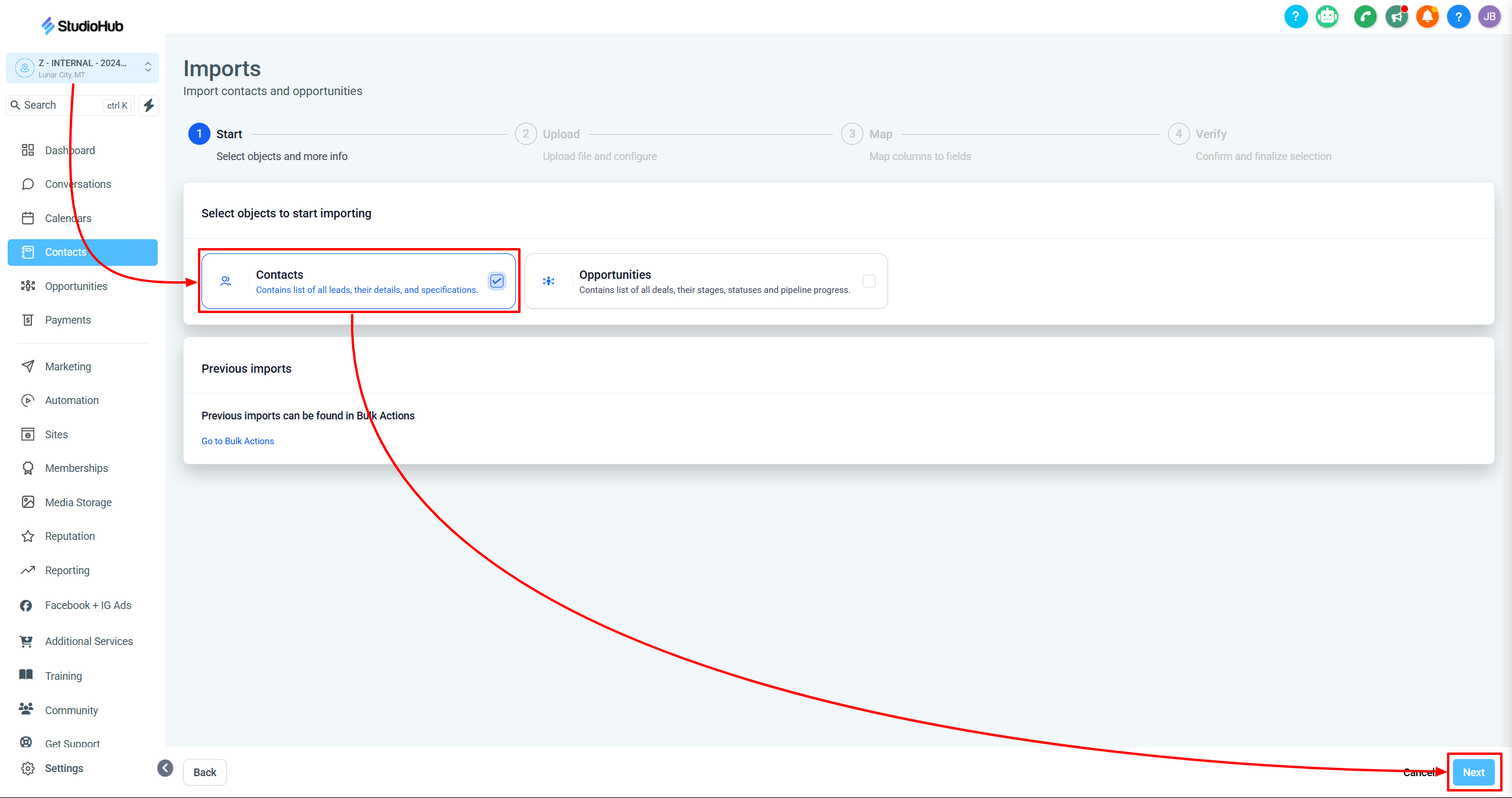
Task: Collapse sidebar with the arrow button
Action: [x=165, y=768]
